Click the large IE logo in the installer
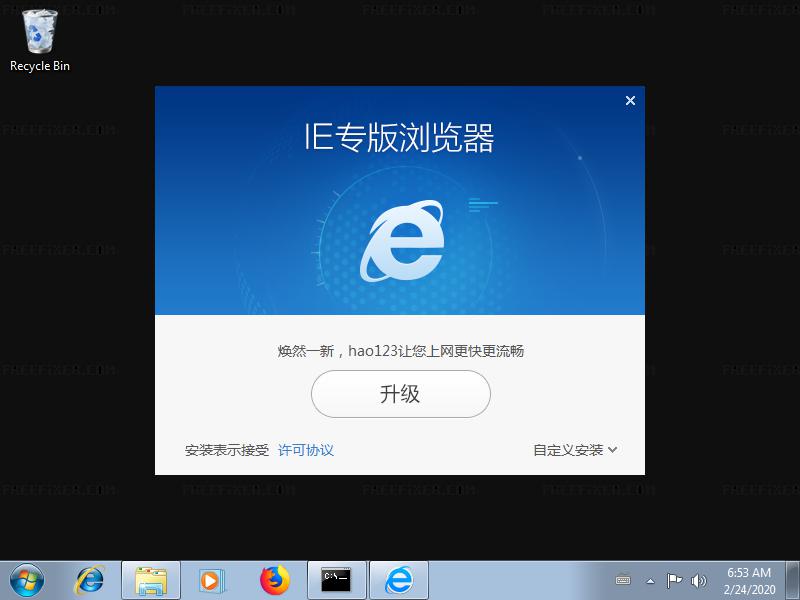 click(402, 241)
